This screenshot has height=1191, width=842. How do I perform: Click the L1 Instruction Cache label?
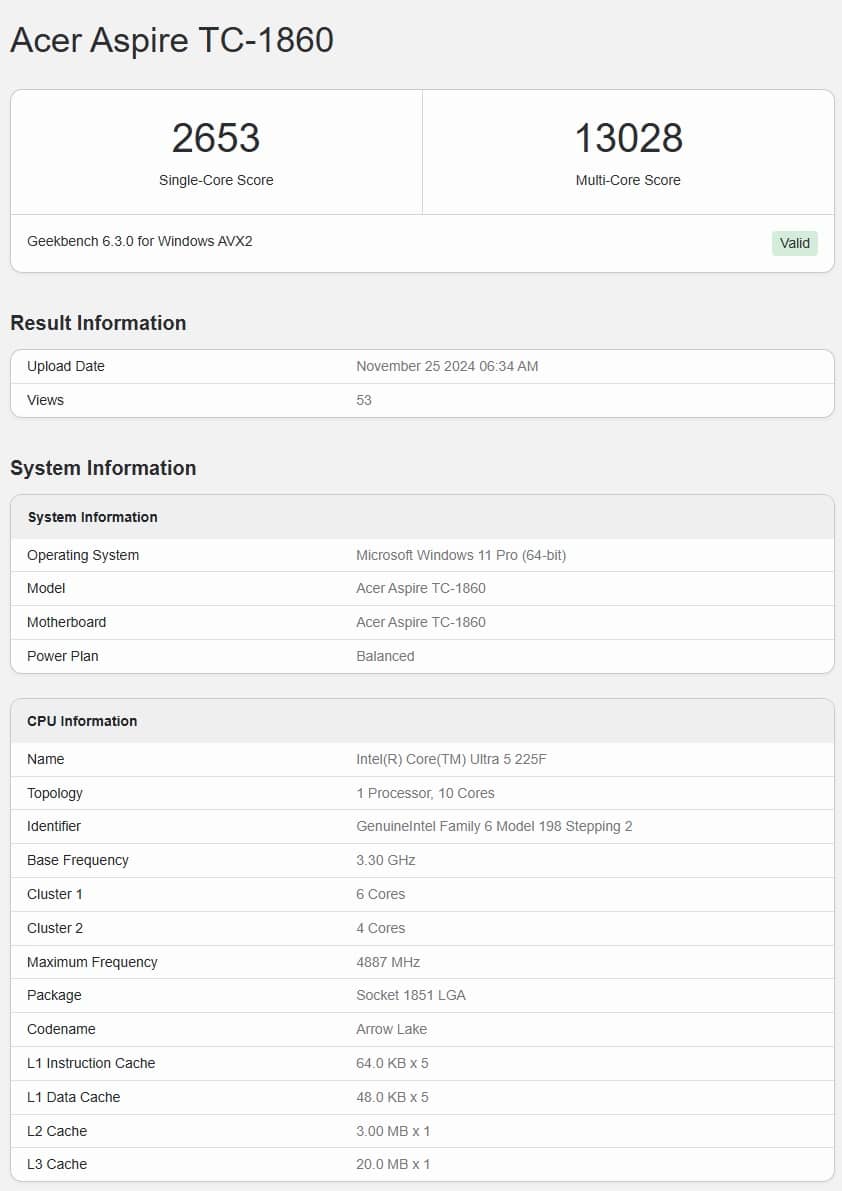point(91,1063)
